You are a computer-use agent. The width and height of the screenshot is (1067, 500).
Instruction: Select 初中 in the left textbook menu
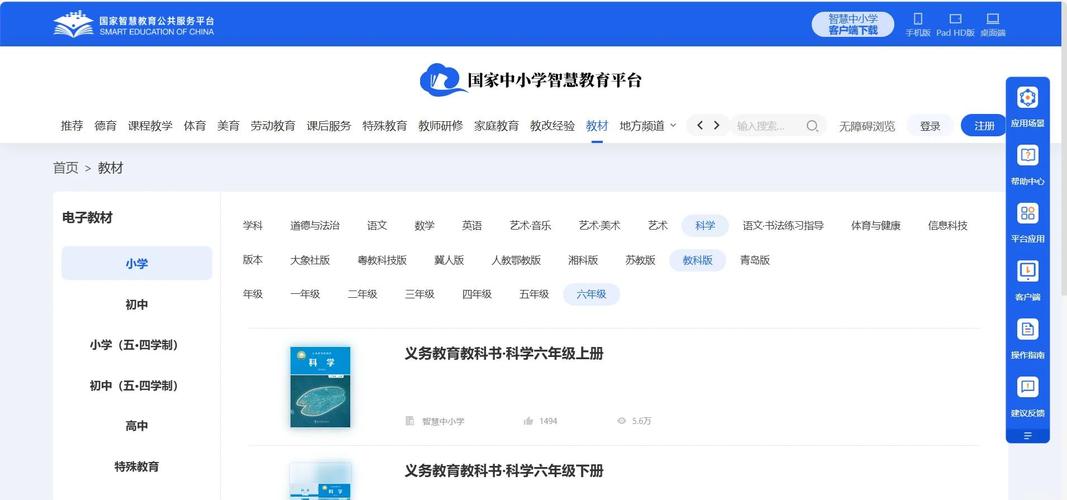[137, 305]
